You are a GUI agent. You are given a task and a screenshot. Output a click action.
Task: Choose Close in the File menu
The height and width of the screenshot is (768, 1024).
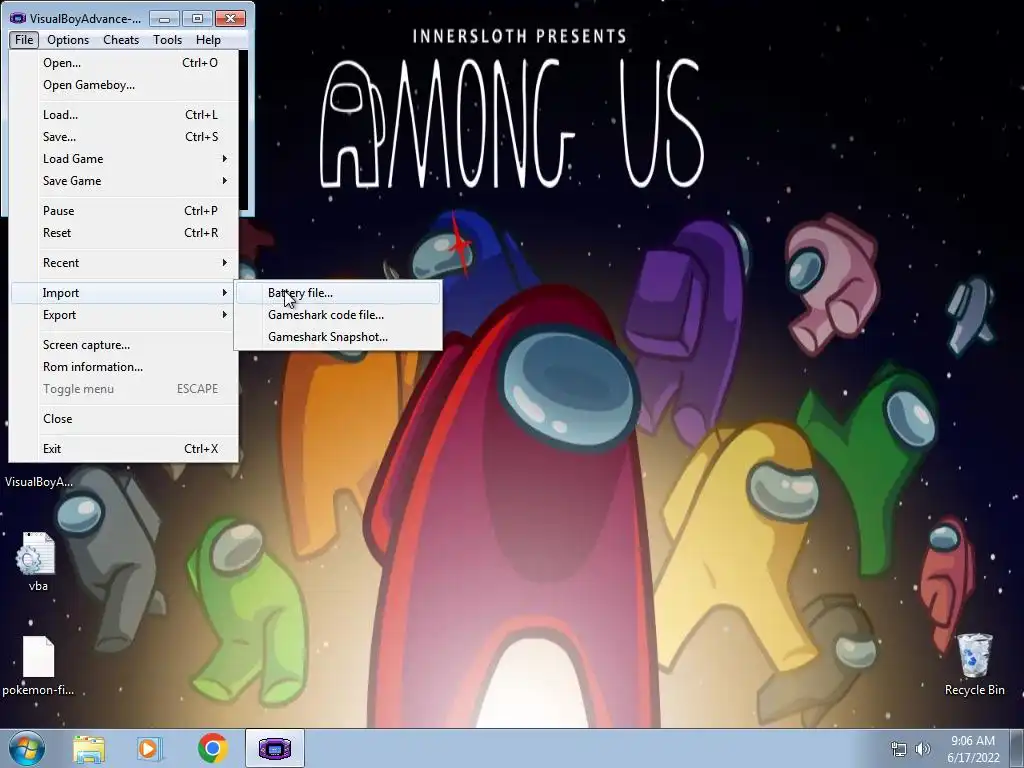124,419
